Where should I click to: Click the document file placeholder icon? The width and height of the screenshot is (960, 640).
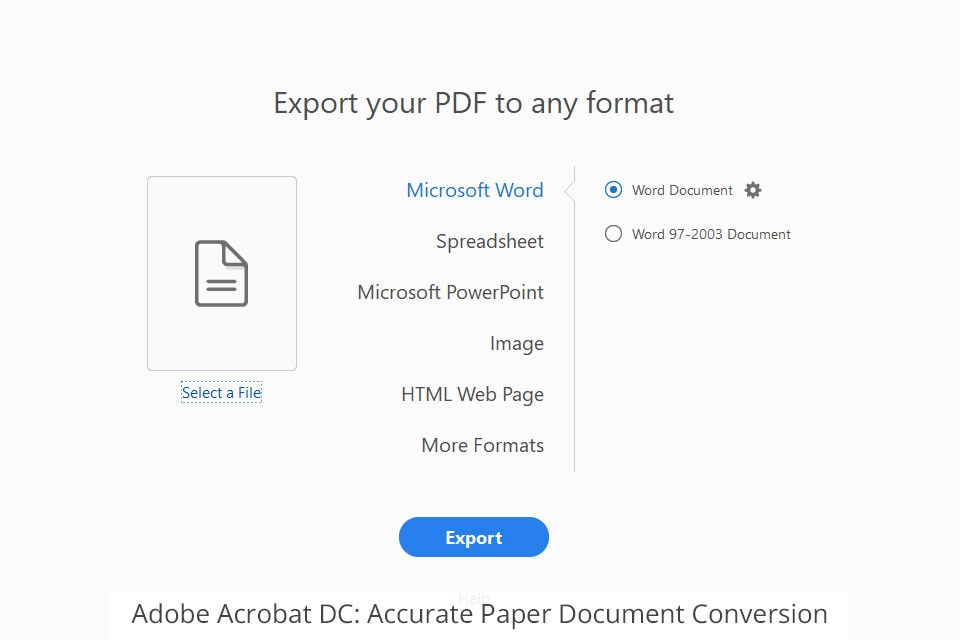pos(222,273)
